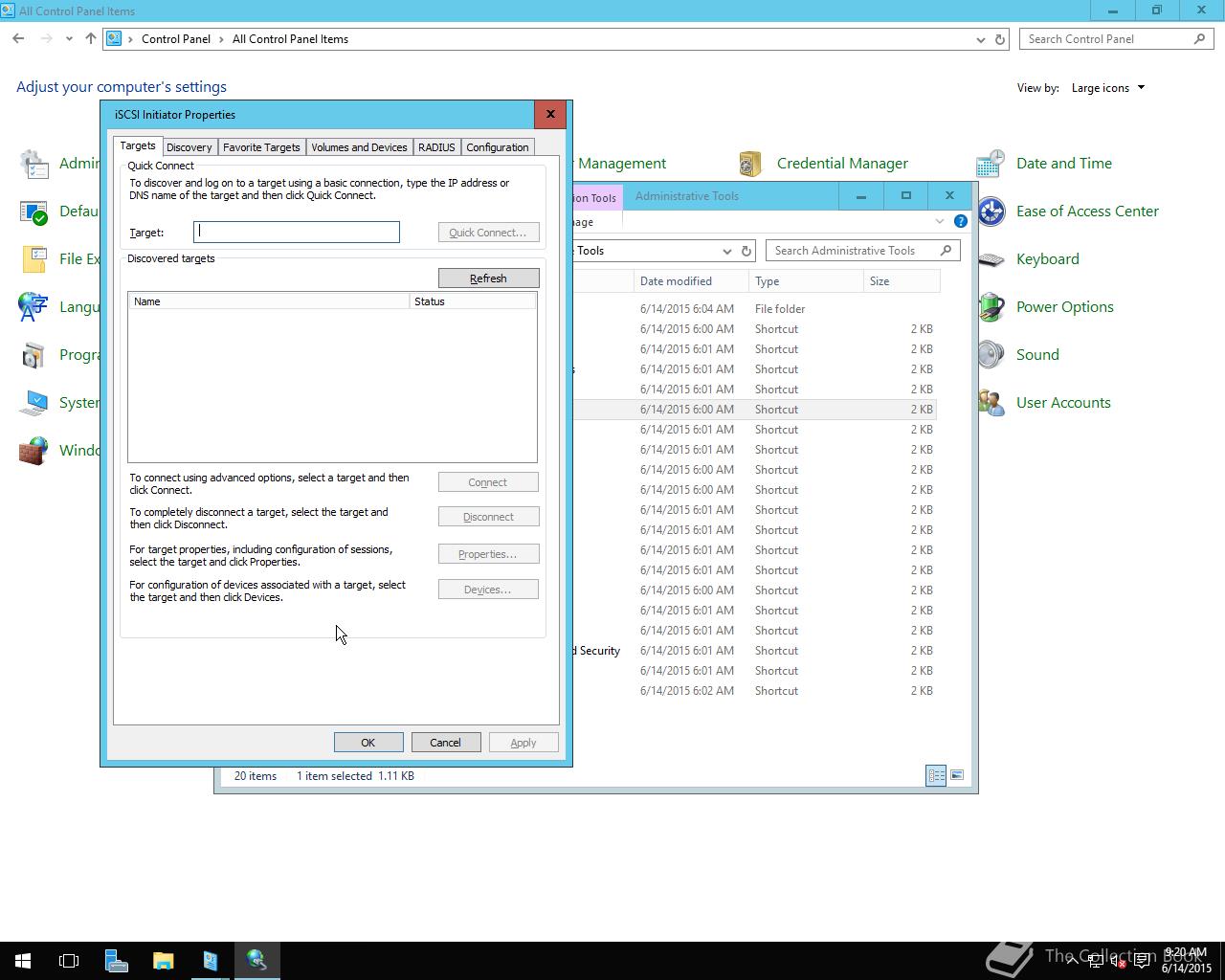1225x980 pixels.
Task: Open File Explorer from the taskbar
Action: (x=163, y=961)
